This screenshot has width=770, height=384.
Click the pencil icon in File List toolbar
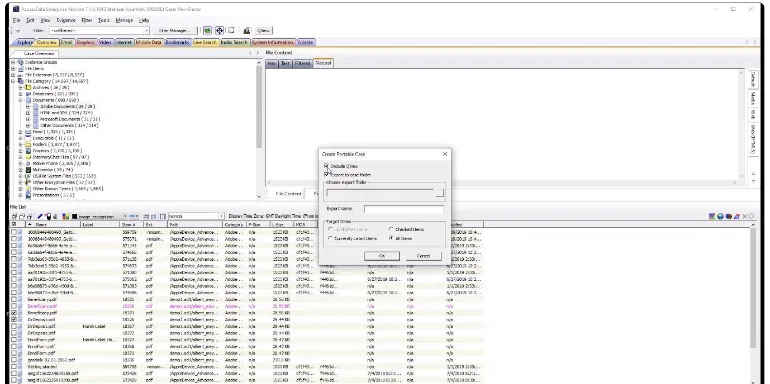[40, 216]
